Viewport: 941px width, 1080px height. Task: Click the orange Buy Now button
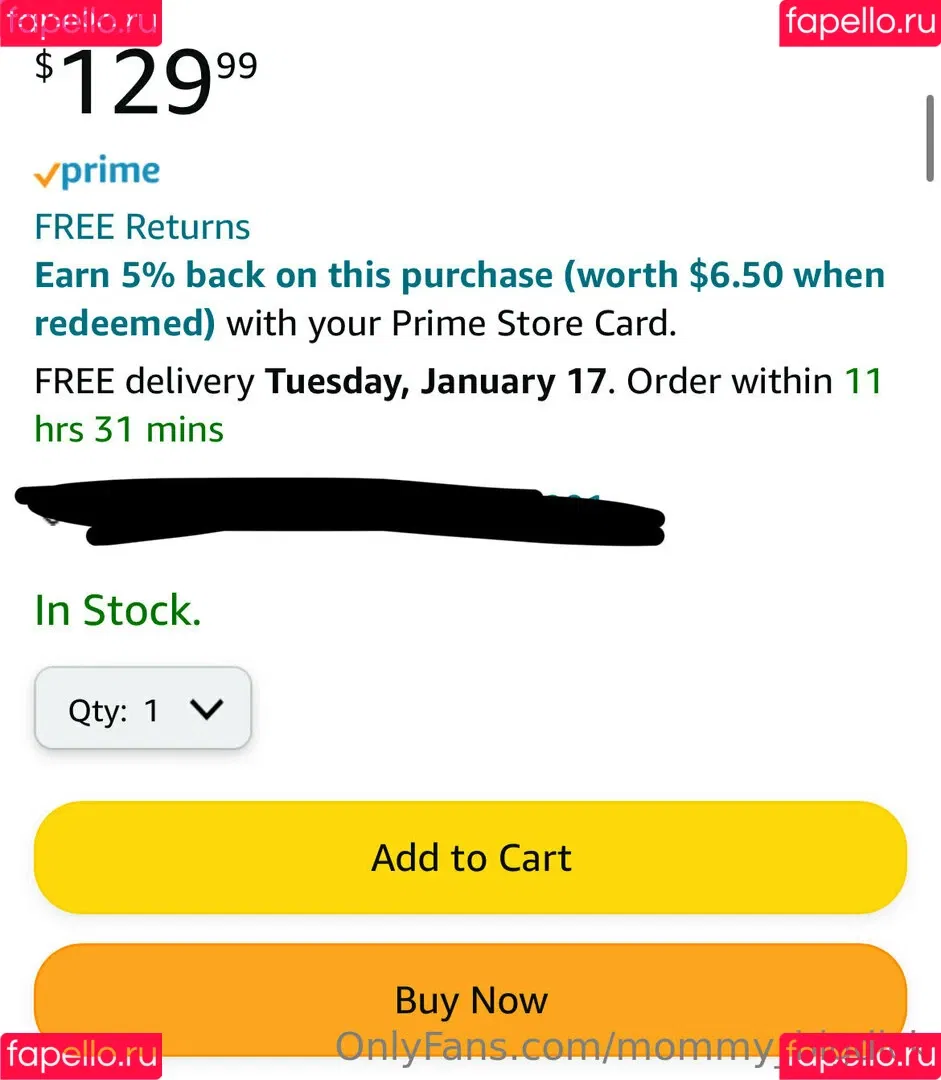[470, 999]
